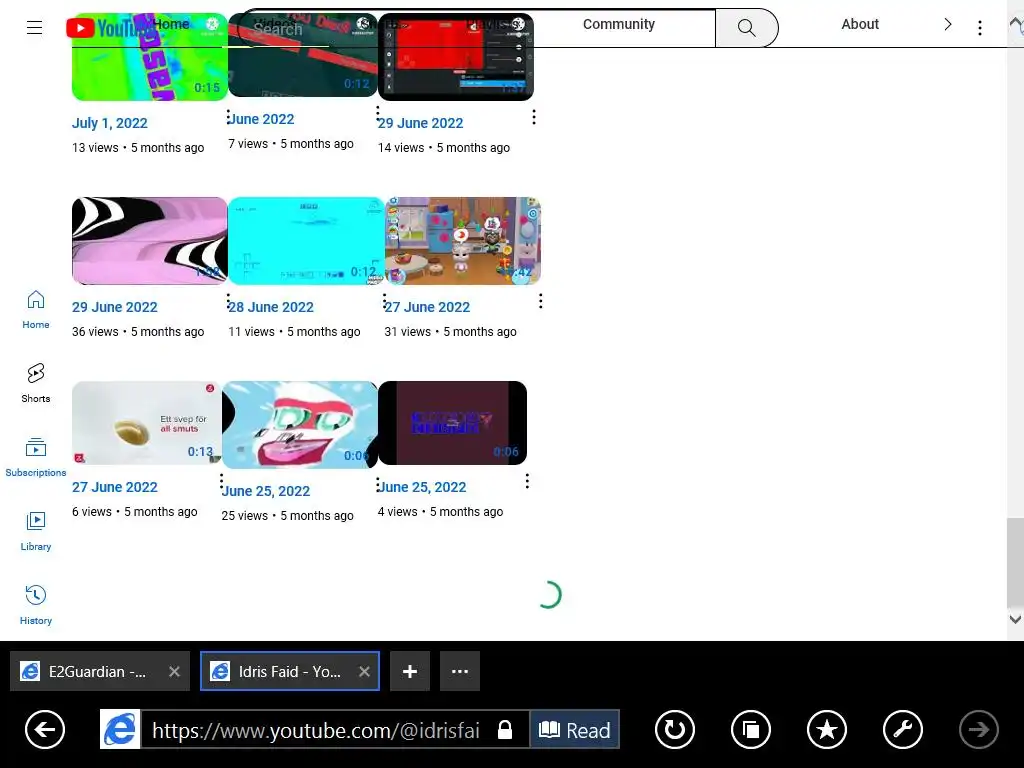This screenshot has height=768, width=1024.
Task: Open the June 25, 2022 25-views video title
Action: (266, 491)
